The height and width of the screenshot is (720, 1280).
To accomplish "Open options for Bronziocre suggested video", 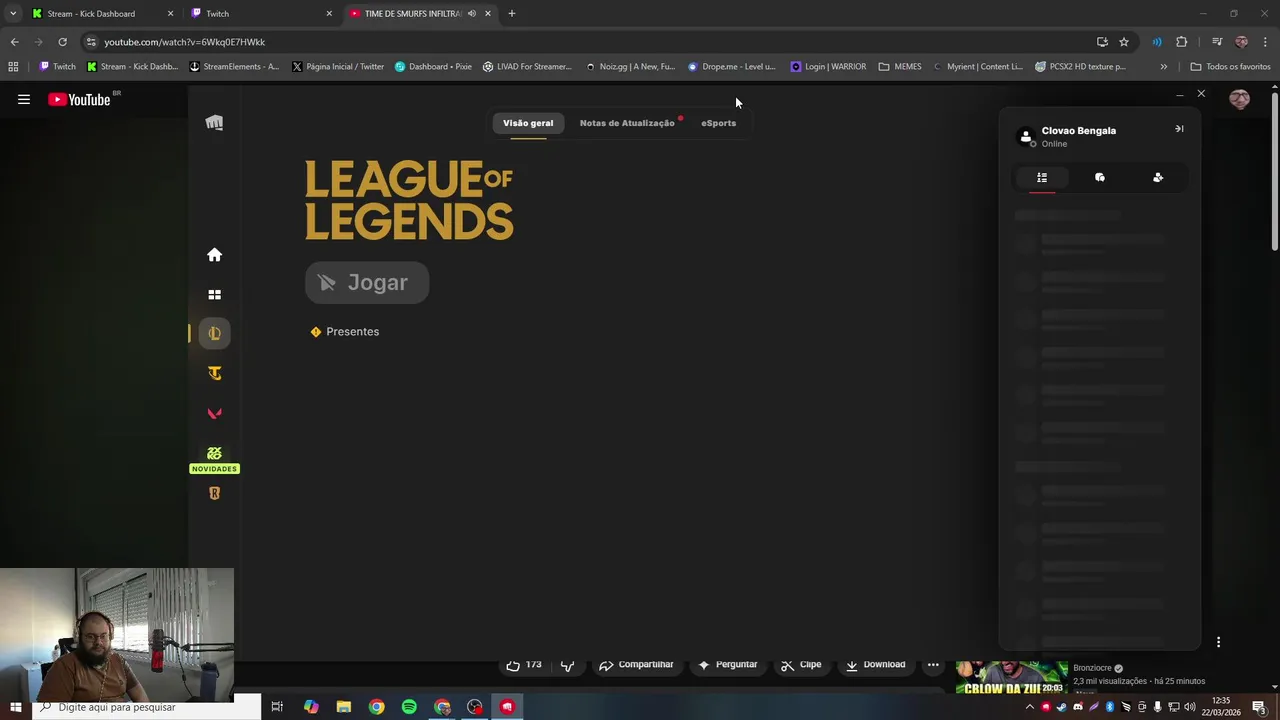I will 1218,642.
